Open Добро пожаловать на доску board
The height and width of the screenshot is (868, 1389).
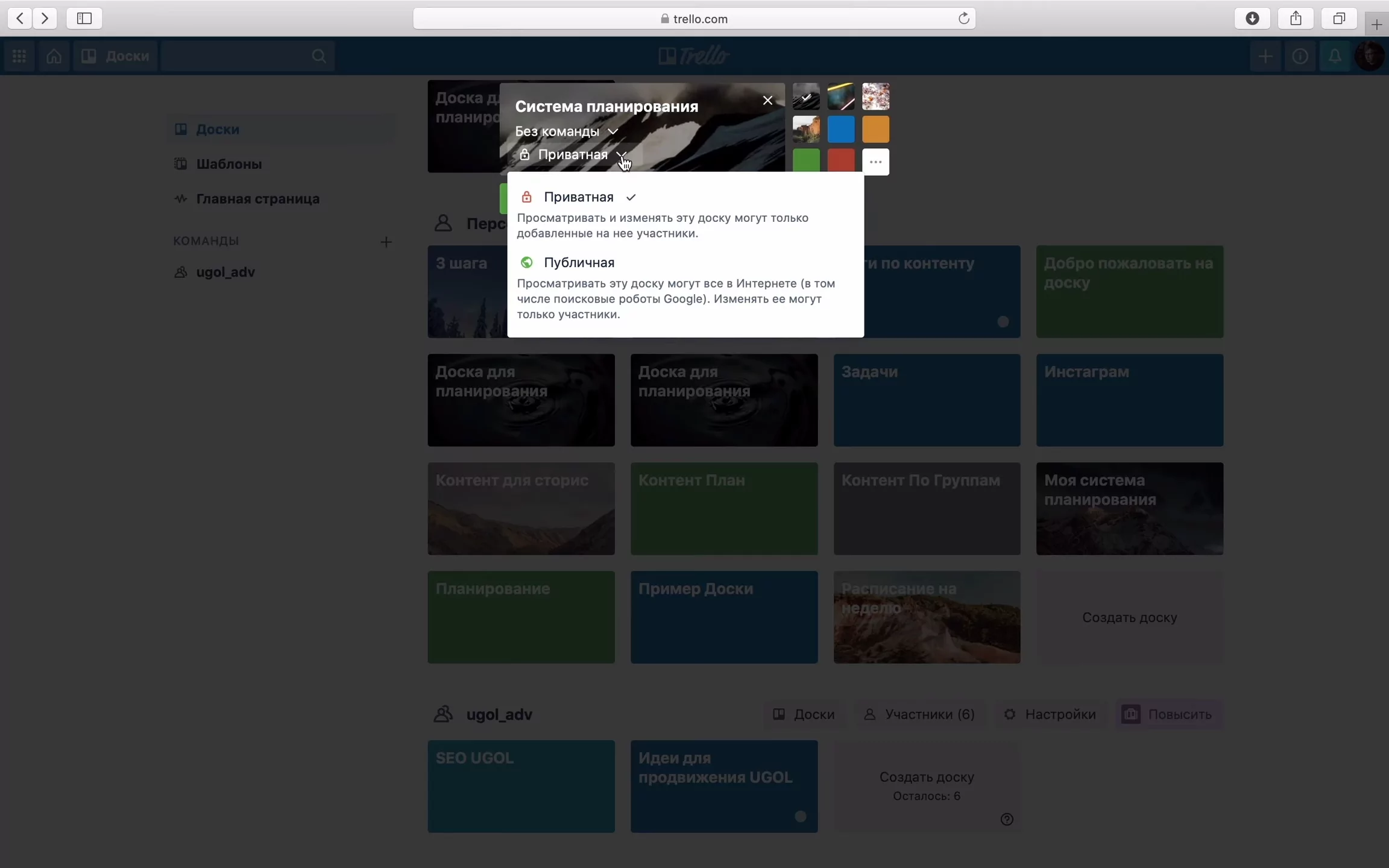tap(1130, 292)
